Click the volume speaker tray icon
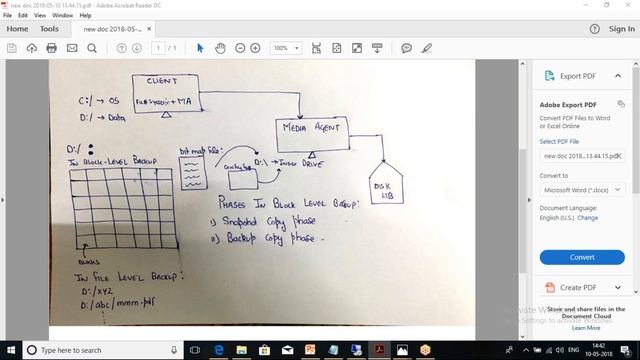The width and height of the screenshot is (640, 360). [x=560, y=350]
